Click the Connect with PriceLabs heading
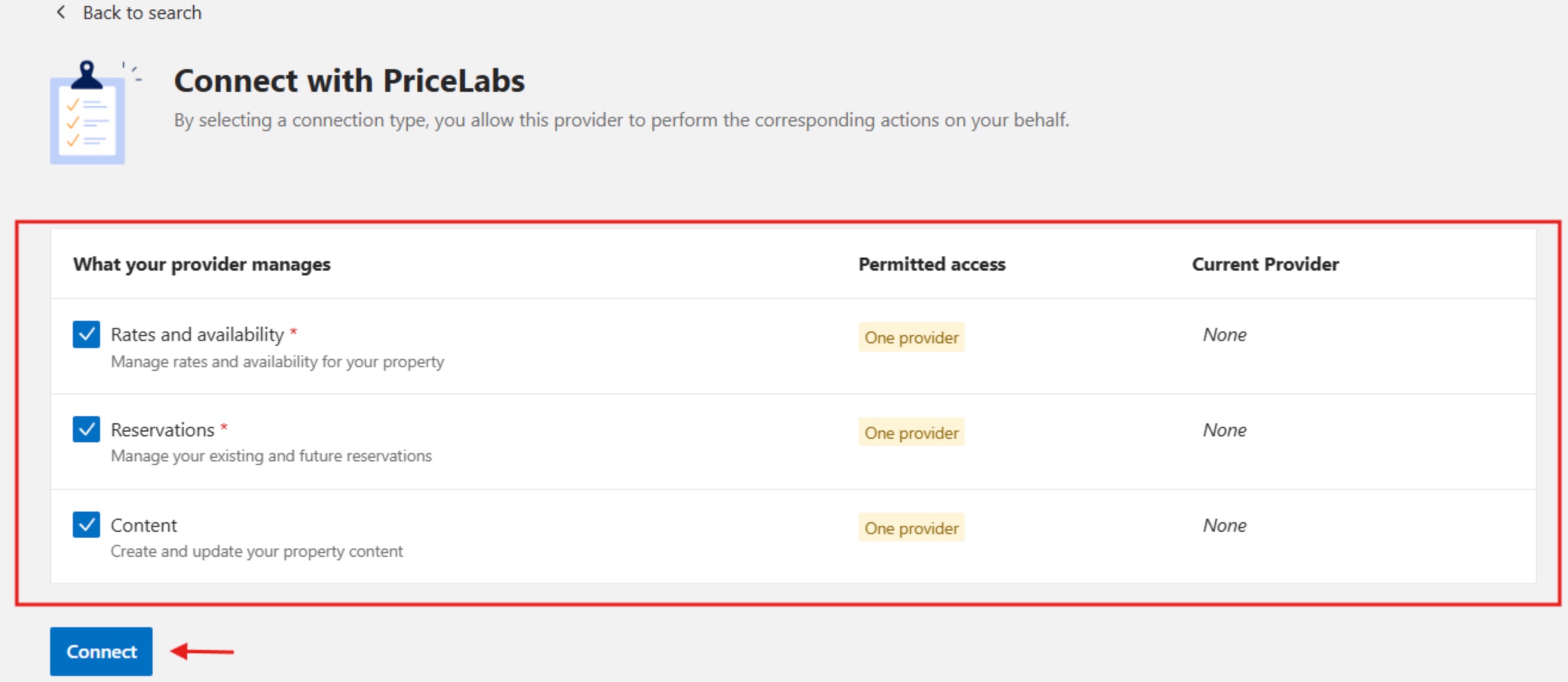This screenshot has height=682, width=1568. 349,81
